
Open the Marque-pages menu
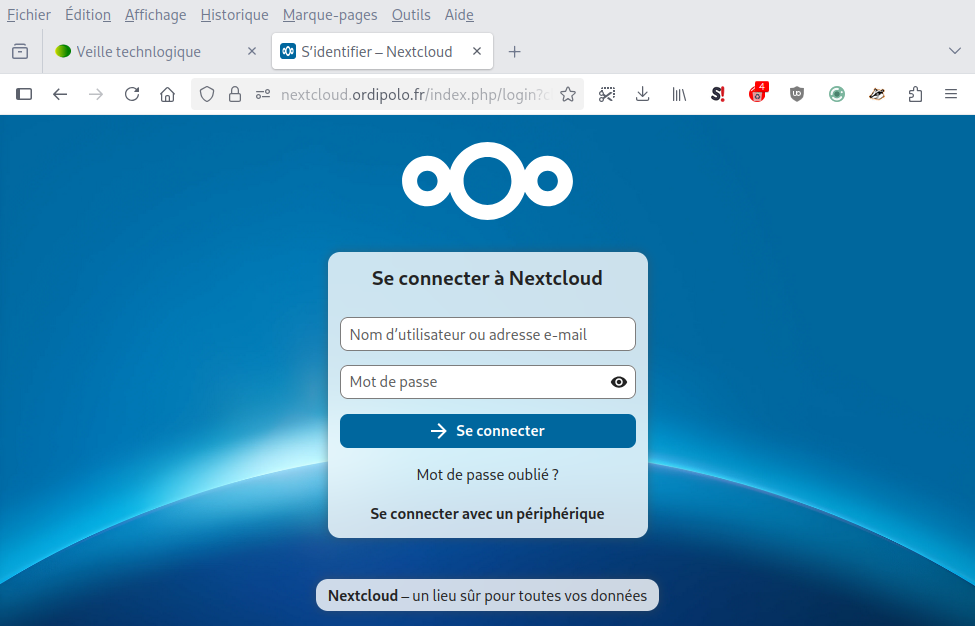click(330, 15)
